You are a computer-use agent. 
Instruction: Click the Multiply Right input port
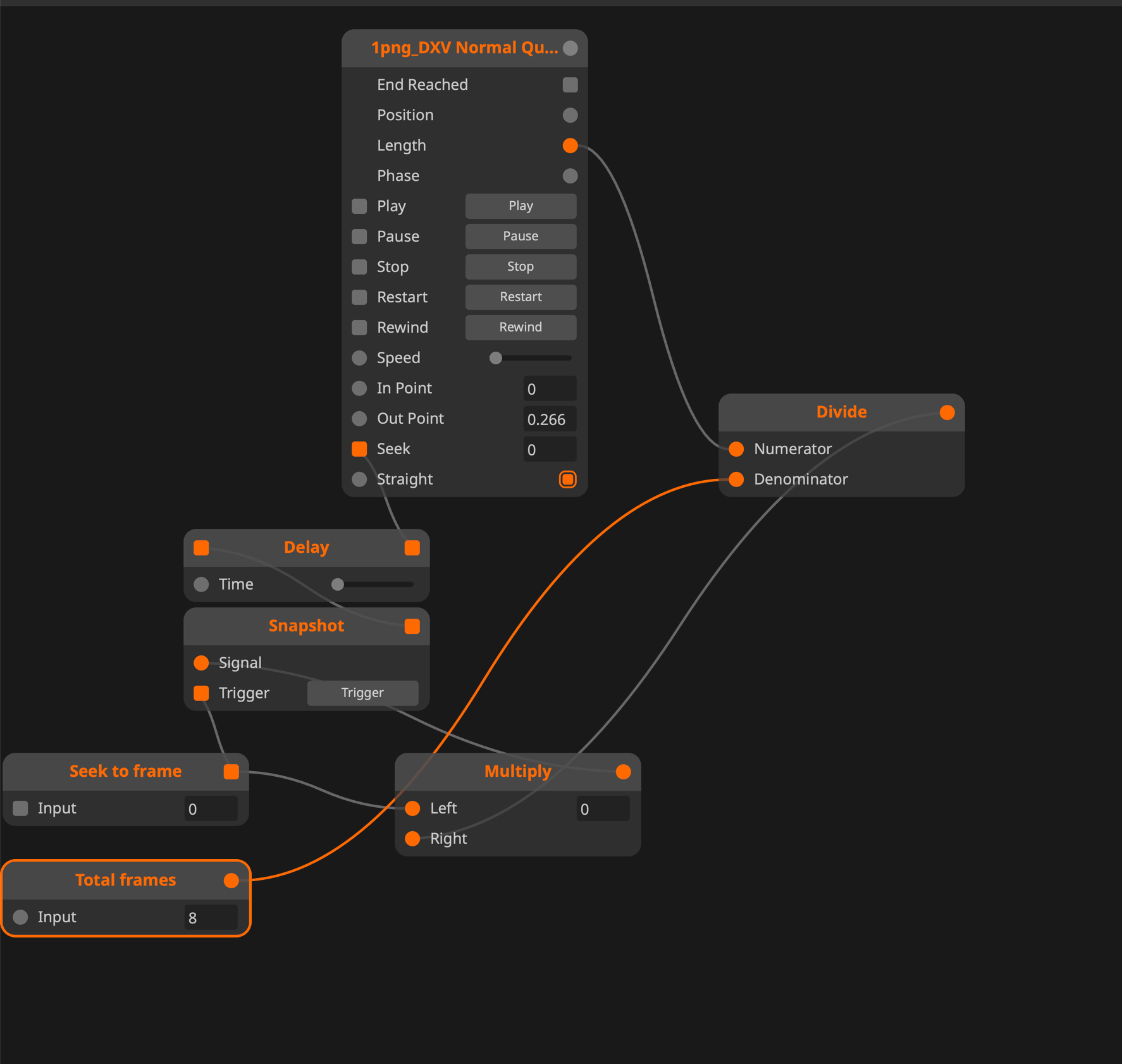[x=412, y=839]
